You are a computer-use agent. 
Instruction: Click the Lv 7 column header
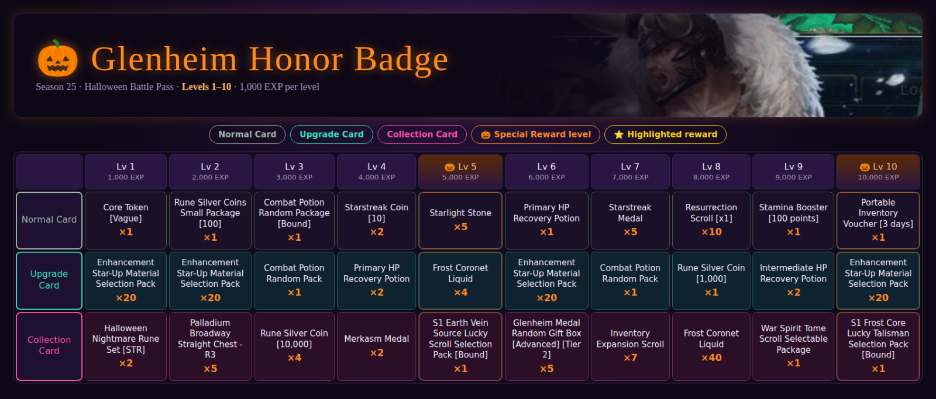(630, 171)
